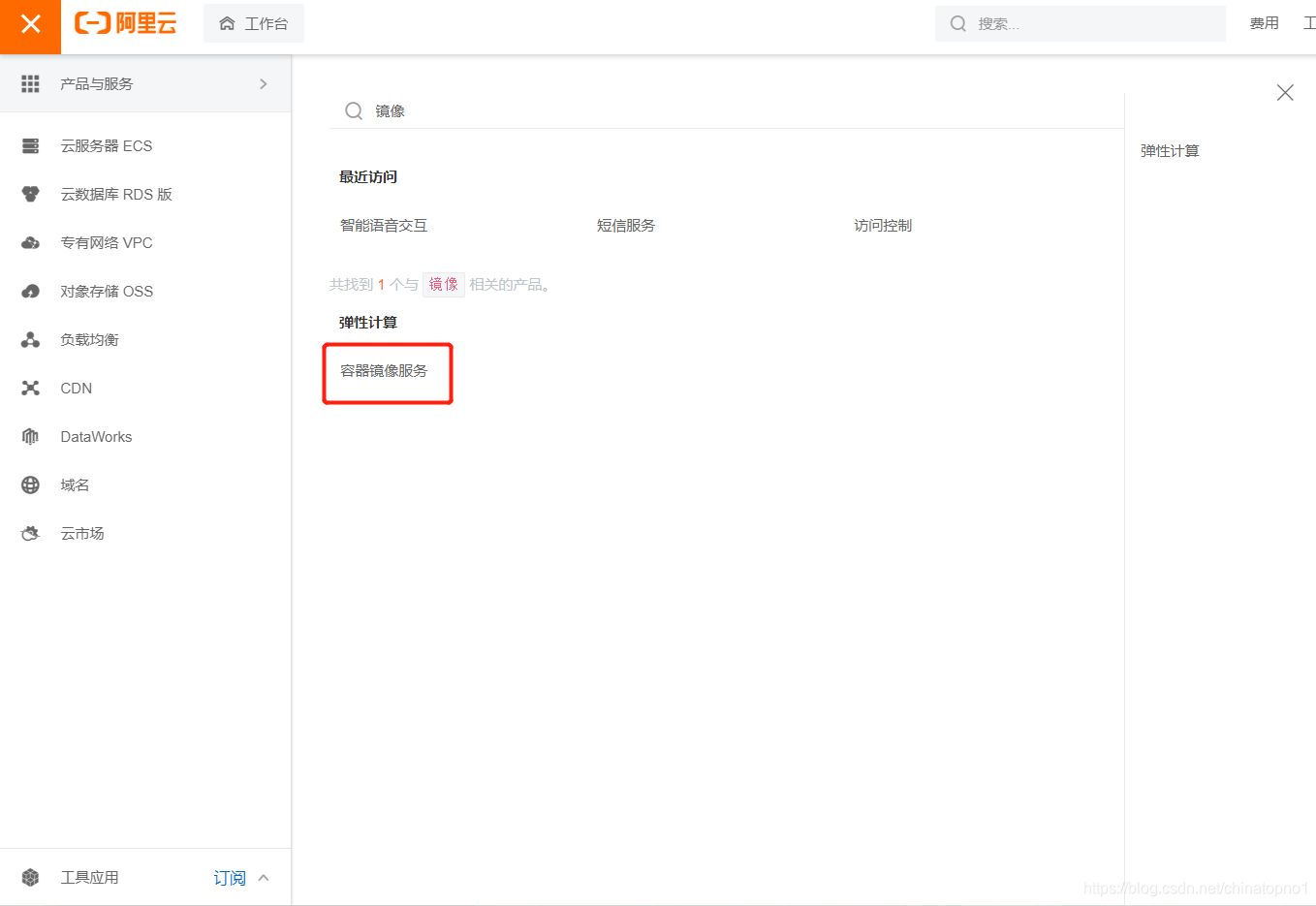Open 产品与服务 menu entry
The height and width of the screenshot is (906, 1316).
coord(145,84)
